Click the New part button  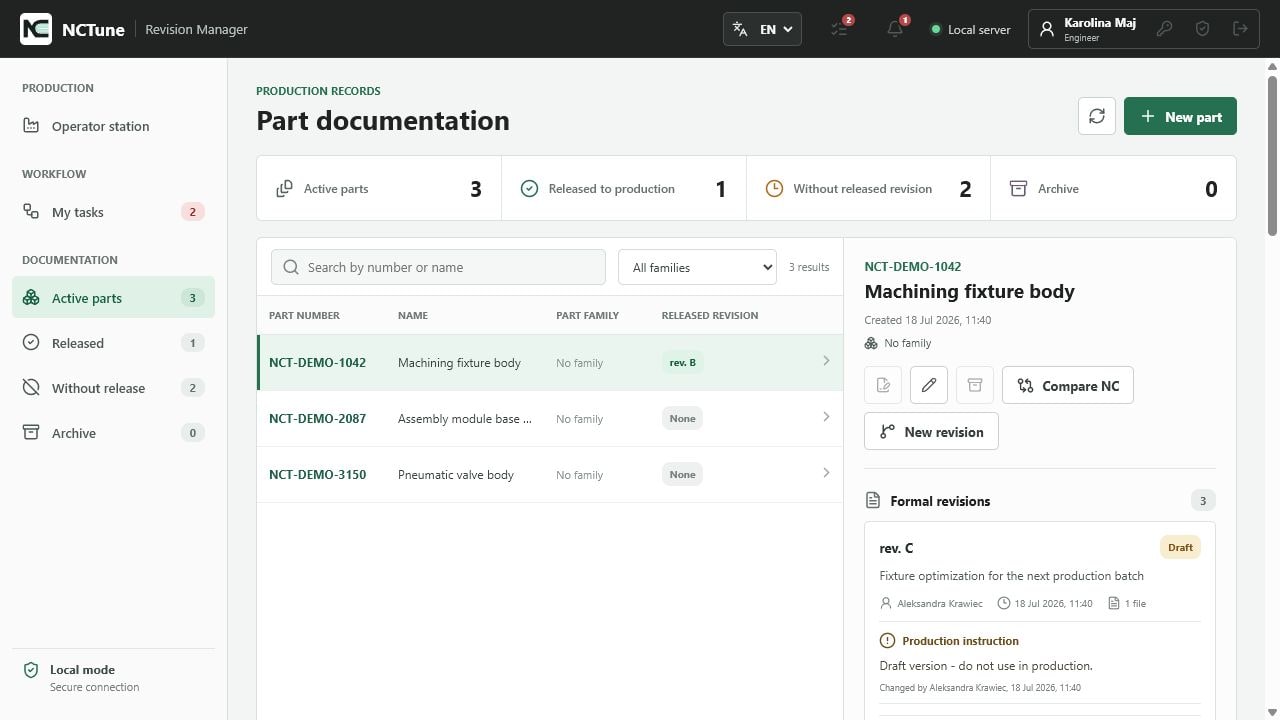click(x=1180, y=116)
